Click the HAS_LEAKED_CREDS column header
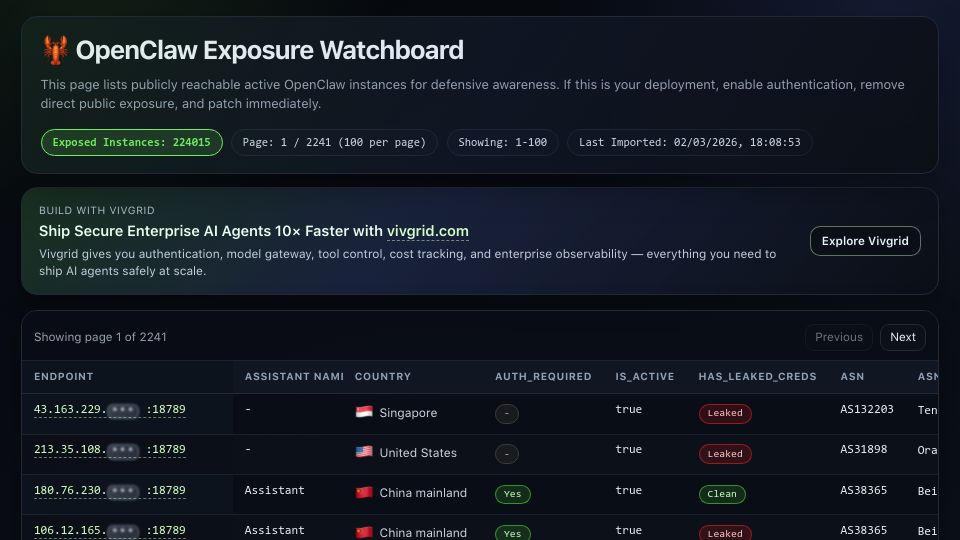 (757, 377)
